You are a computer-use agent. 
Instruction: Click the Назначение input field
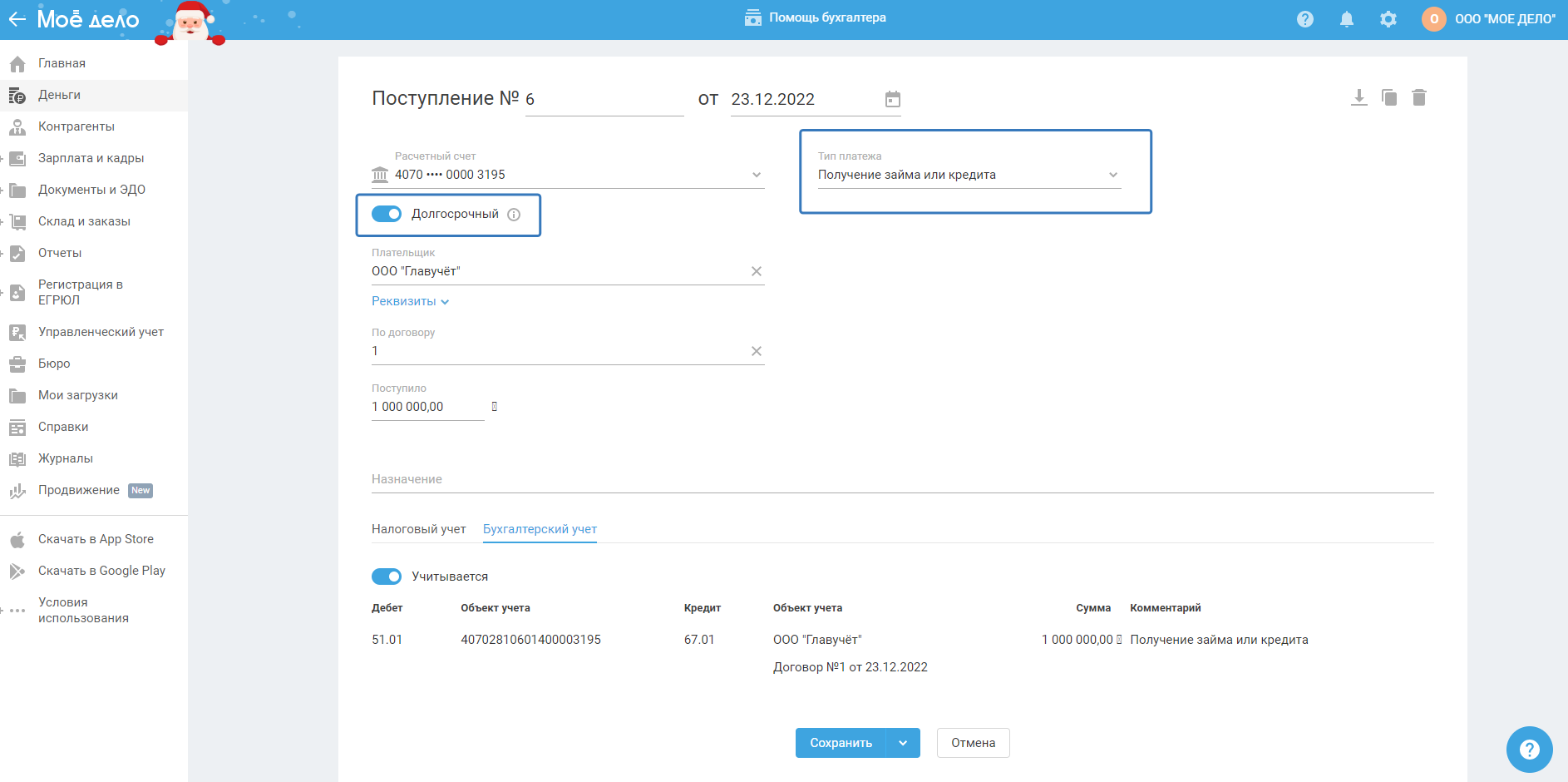pos(902,479)
